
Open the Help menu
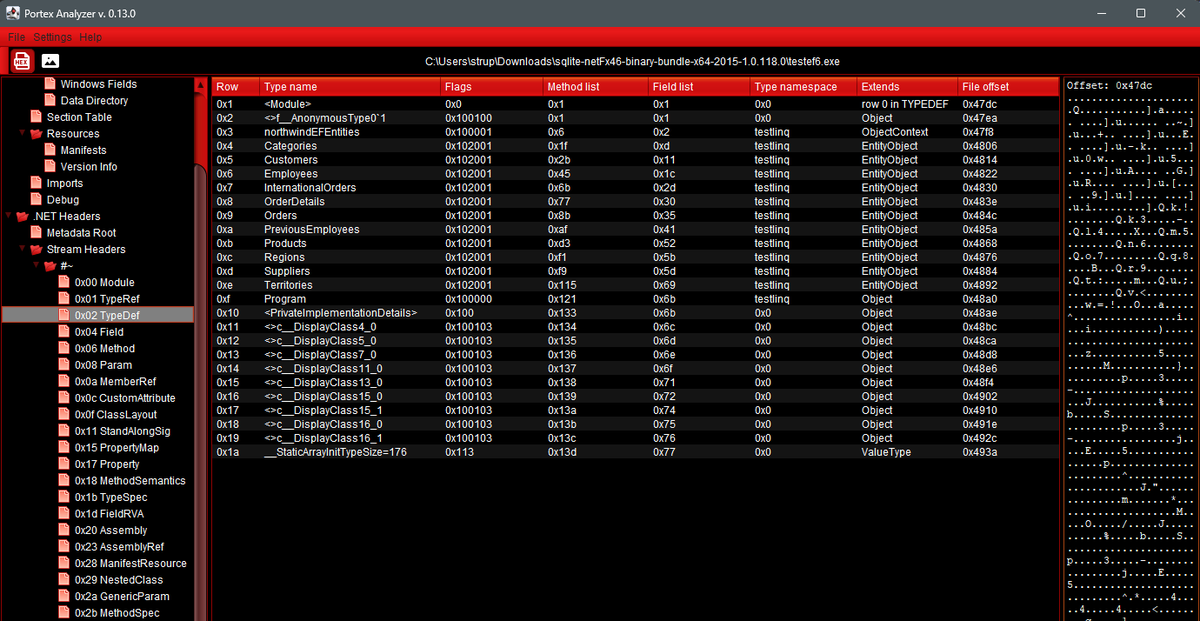(91, 37)
